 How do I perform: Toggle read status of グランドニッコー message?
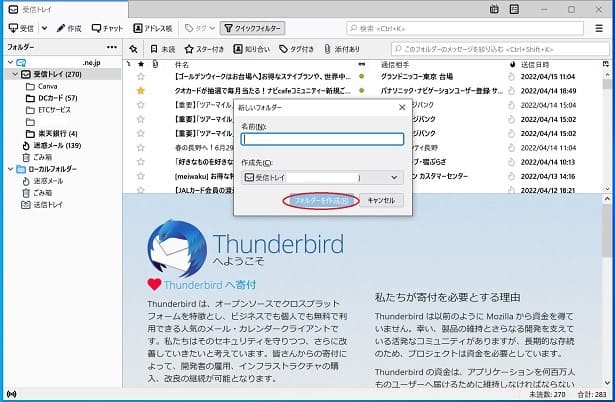coord(362,76)
